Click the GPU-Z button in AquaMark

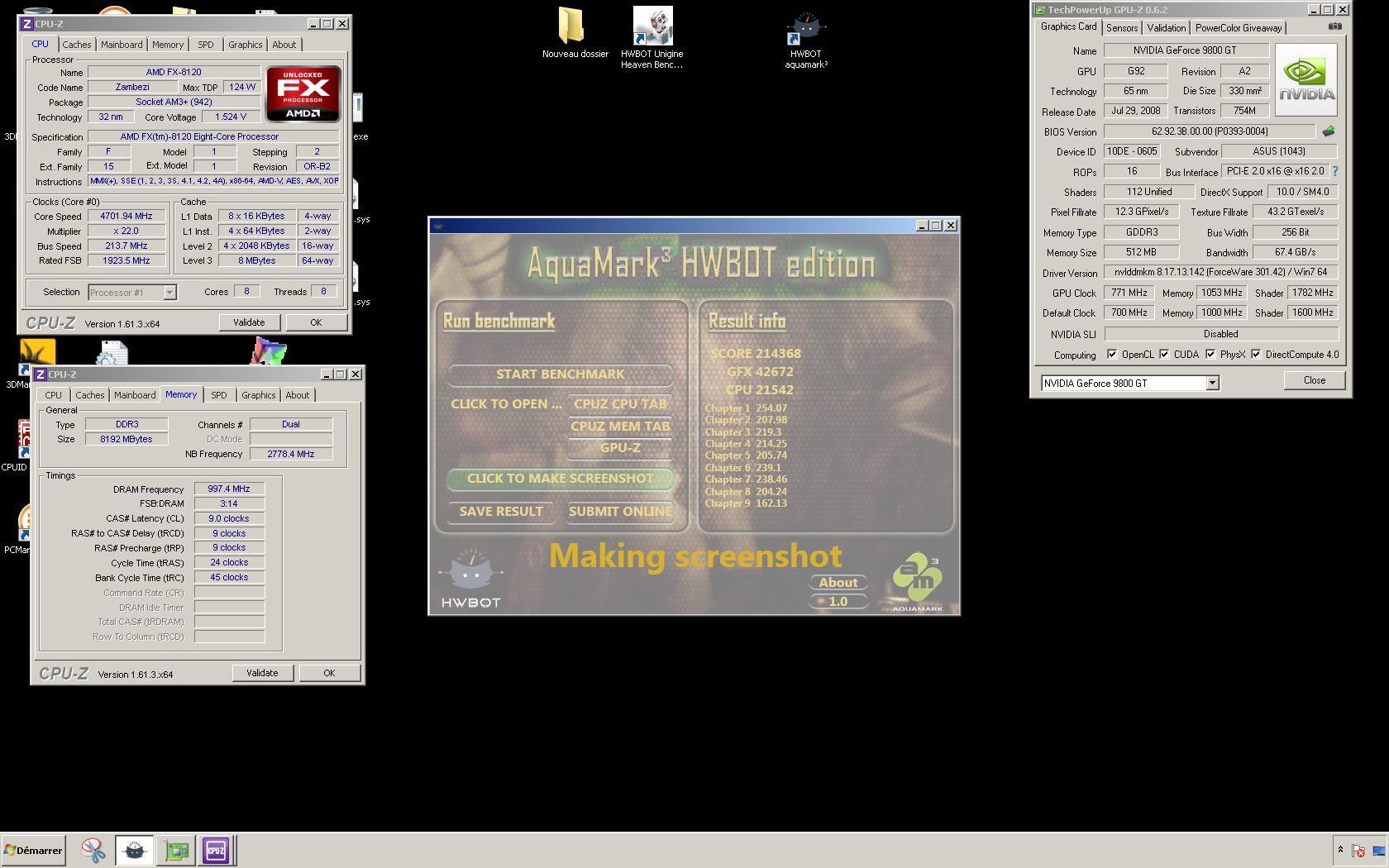pos(620,448)
